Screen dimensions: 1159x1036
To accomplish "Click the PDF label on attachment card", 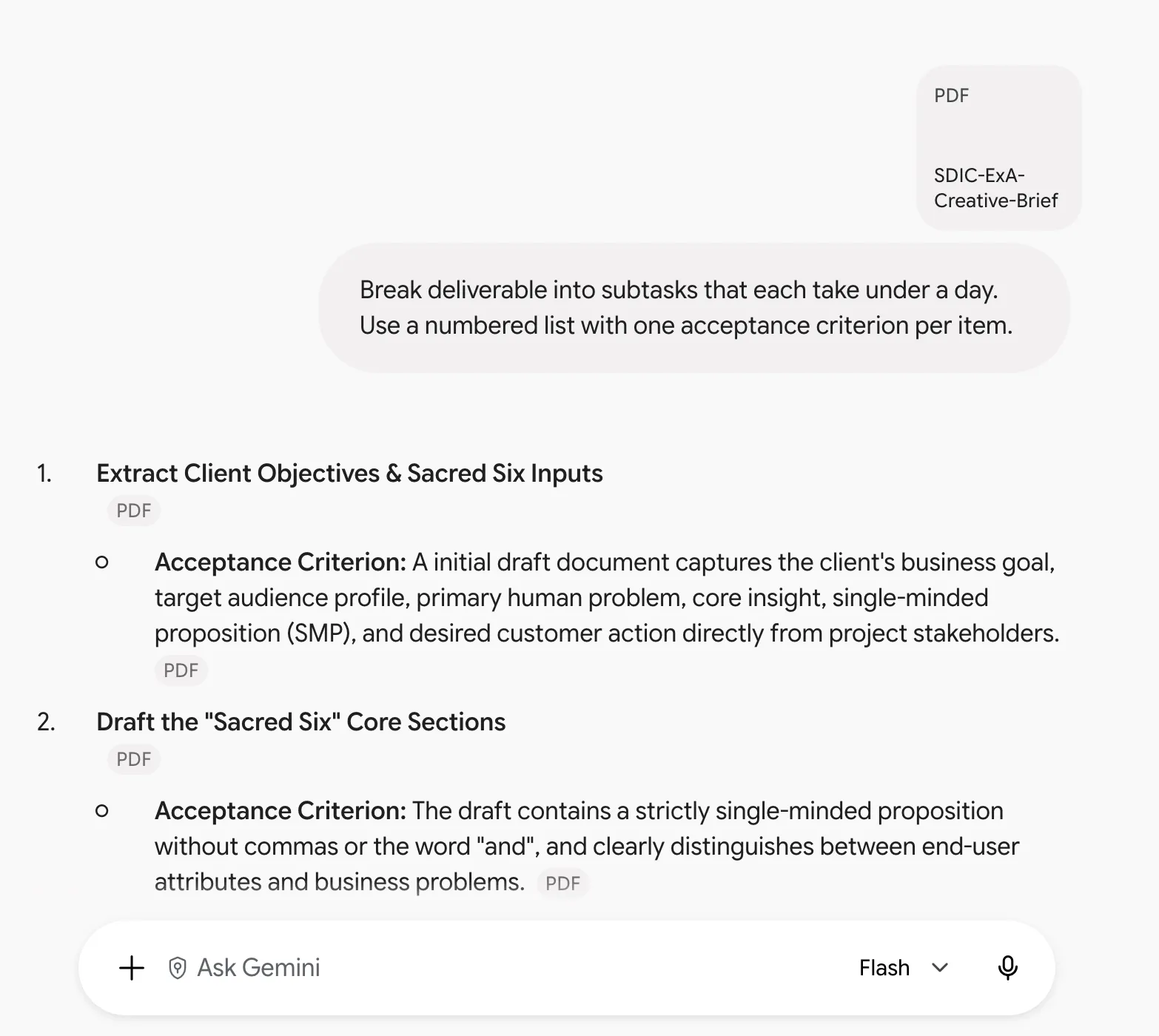I will coord(952,95).
